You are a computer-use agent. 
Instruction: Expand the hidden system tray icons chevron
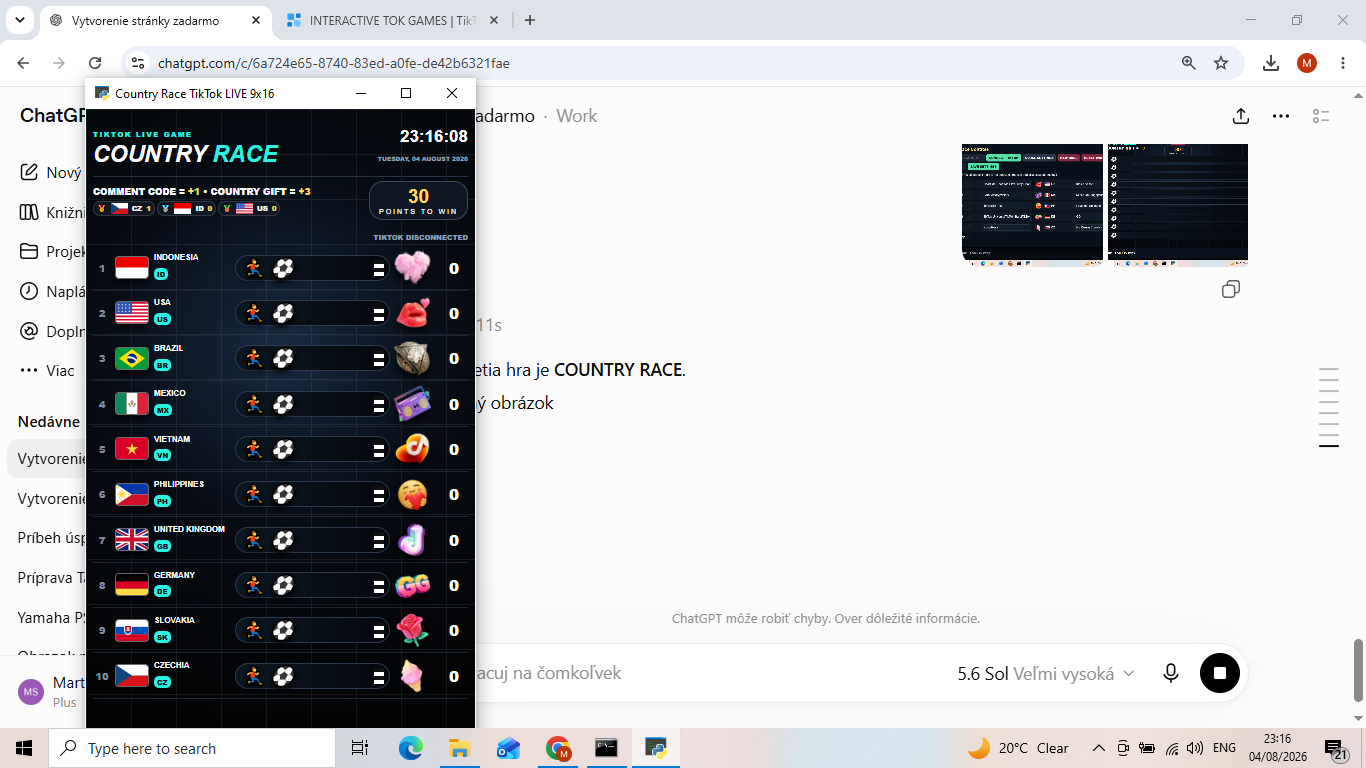point(1098,748)
